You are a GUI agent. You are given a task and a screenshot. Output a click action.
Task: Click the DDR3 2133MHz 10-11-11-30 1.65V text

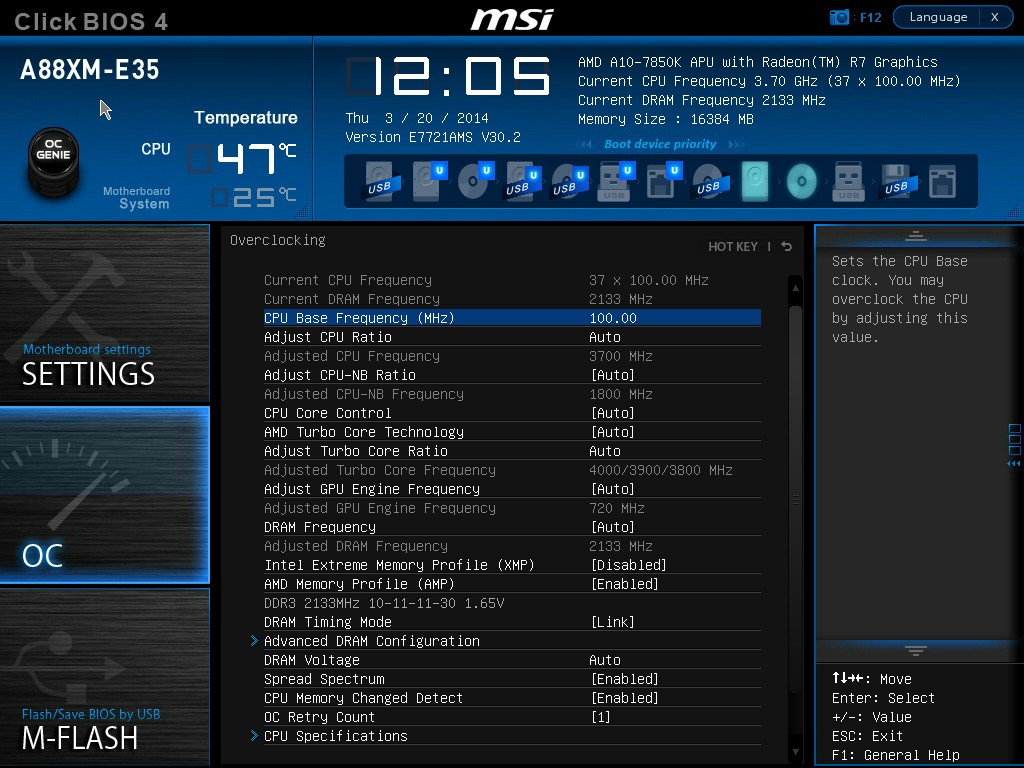[x=384, y=603]
